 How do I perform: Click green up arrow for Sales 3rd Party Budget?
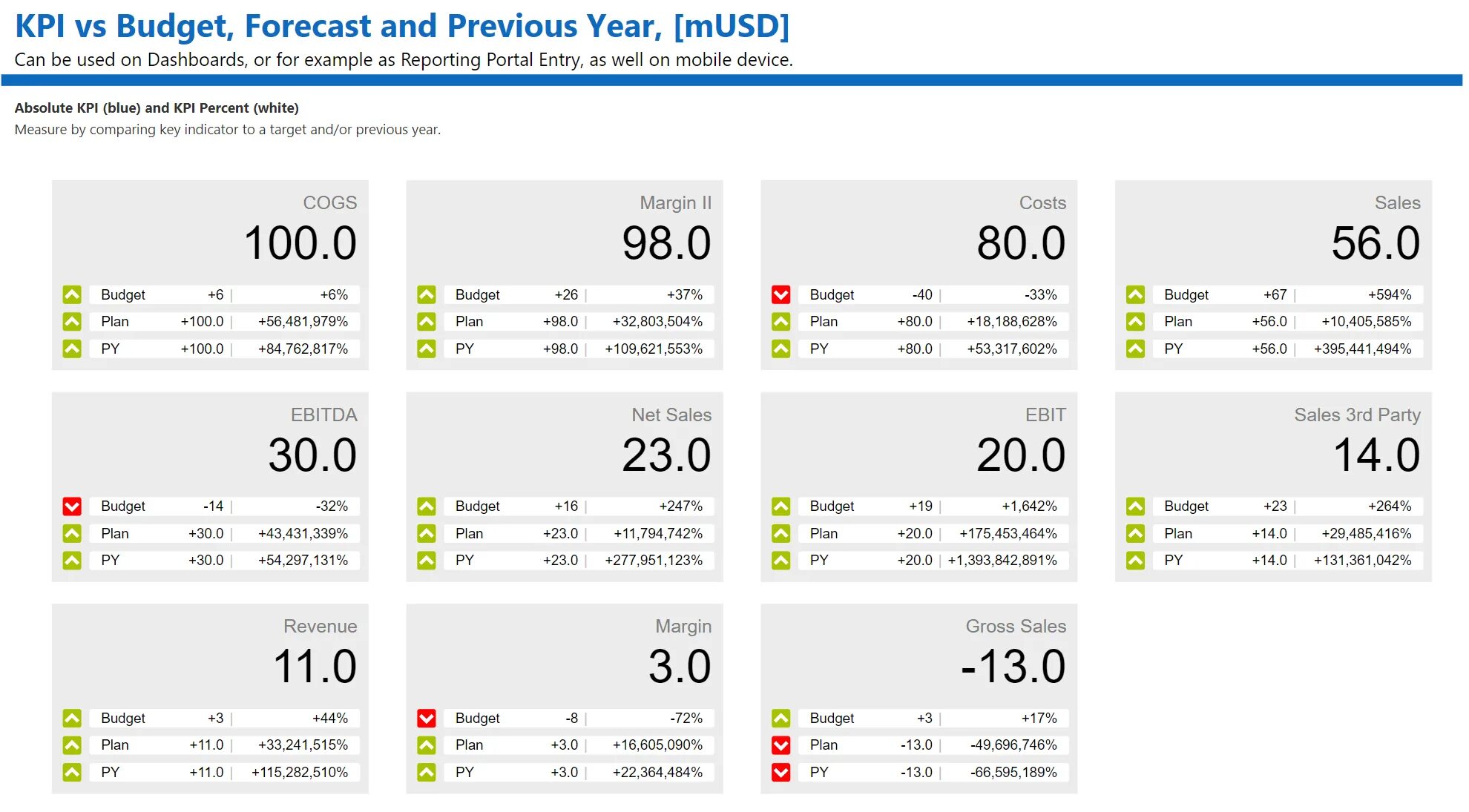[1135, 506]
